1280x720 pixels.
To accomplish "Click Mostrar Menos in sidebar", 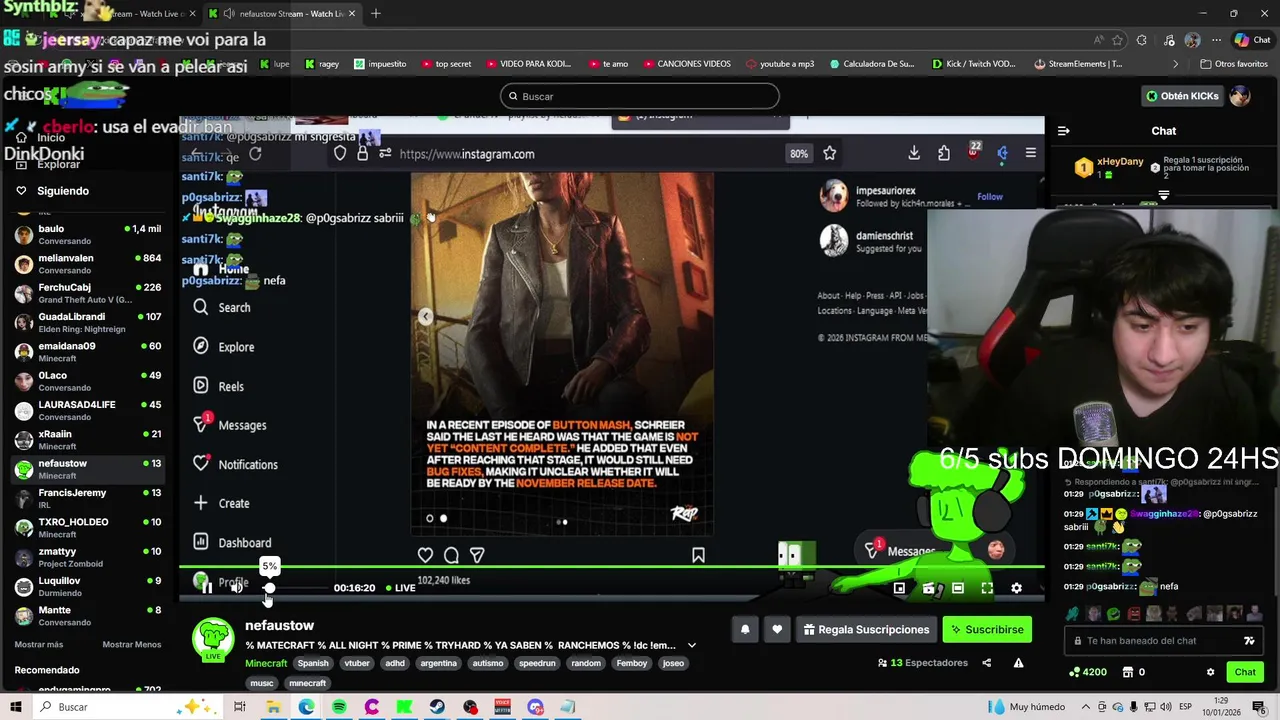I will tap(132, 645).
